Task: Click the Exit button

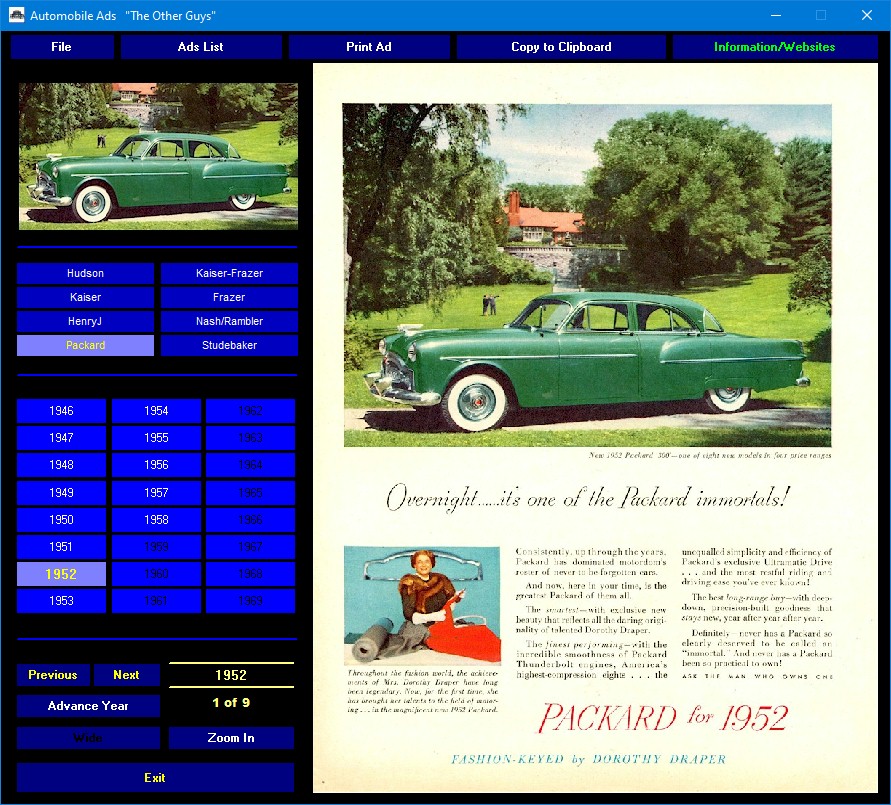Action: click(x=155, y=778)
